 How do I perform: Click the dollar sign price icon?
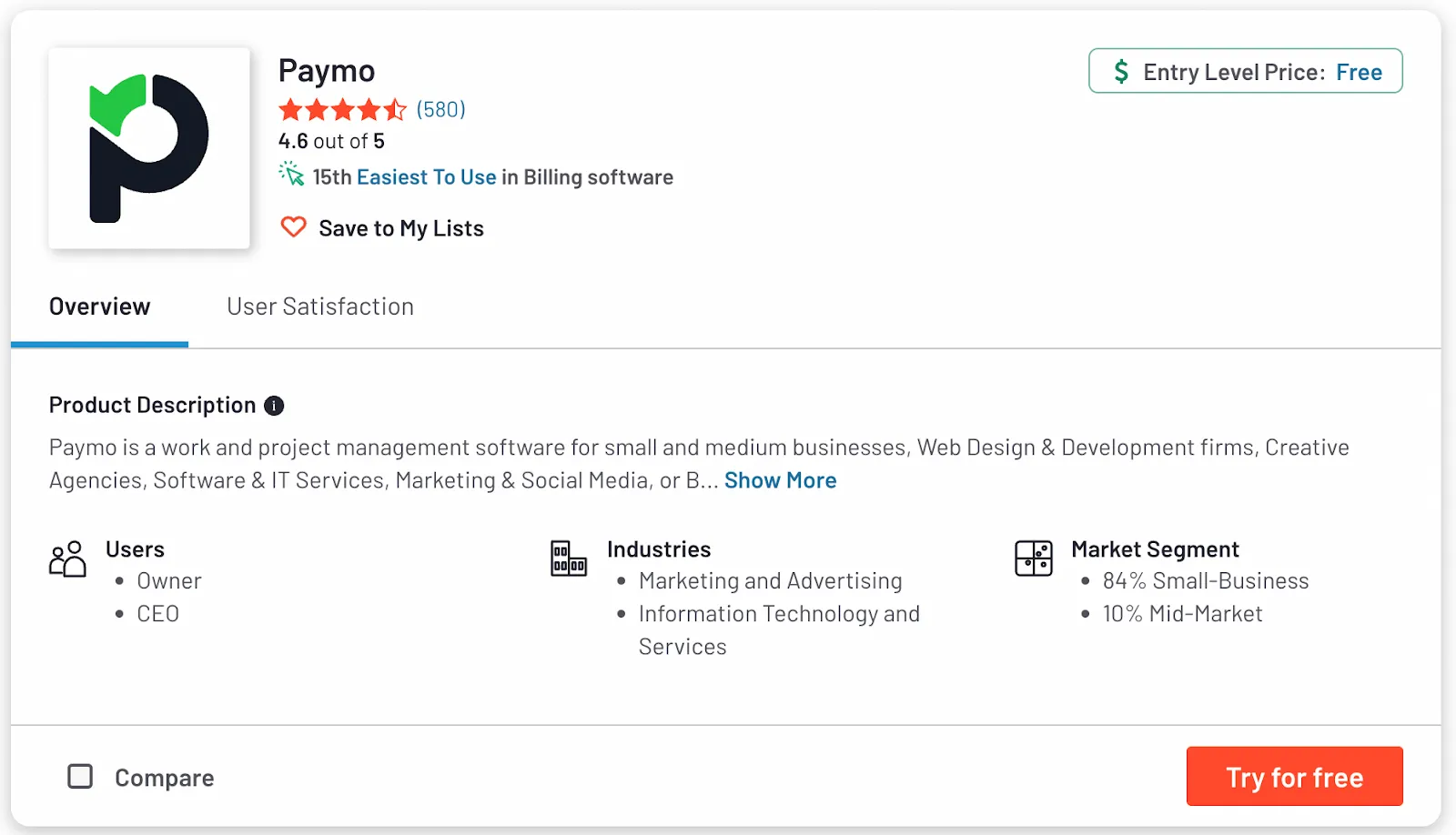click(1121, 71)
